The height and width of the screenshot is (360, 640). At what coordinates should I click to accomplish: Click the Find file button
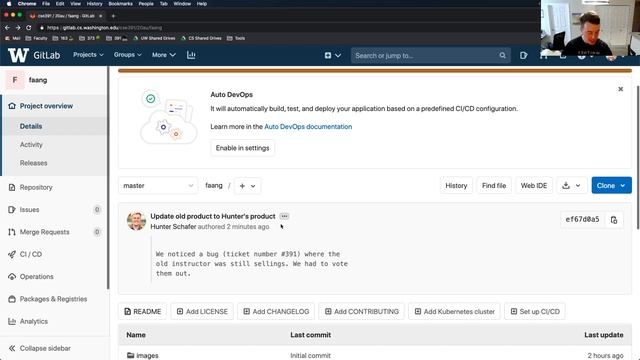[x=494, y=186]
